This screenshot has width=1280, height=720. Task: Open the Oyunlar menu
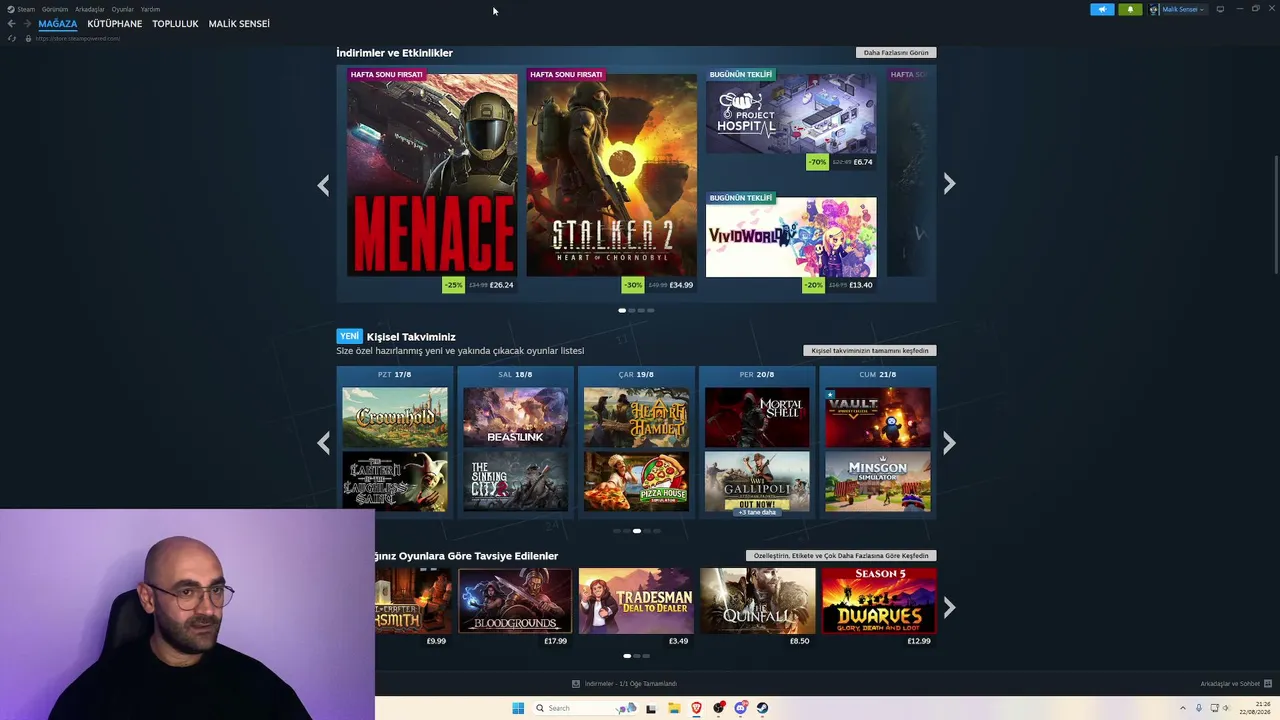[x=122, y=9]
